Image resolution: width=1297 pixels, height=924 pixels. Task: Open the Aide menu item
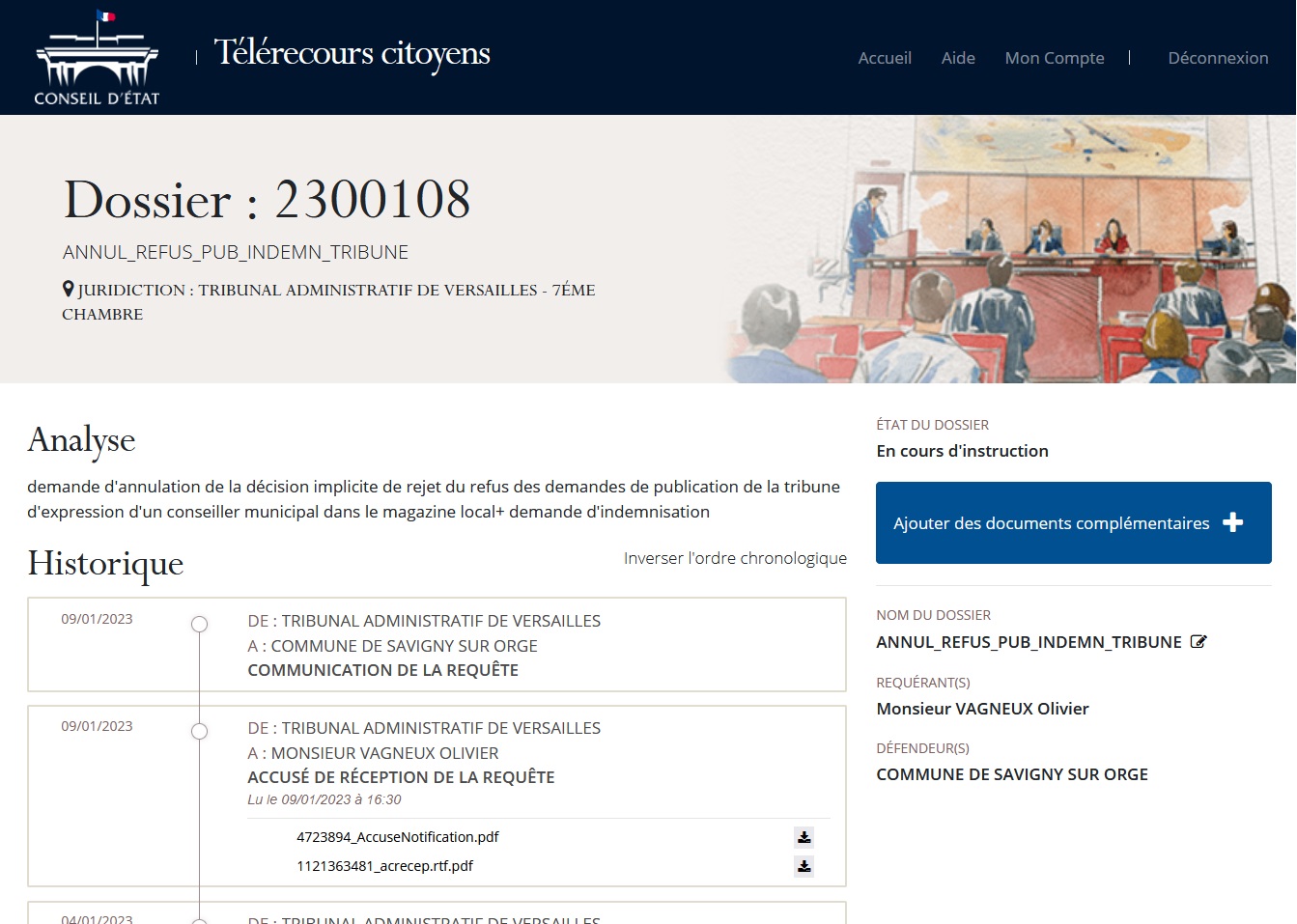click(957, 58)
